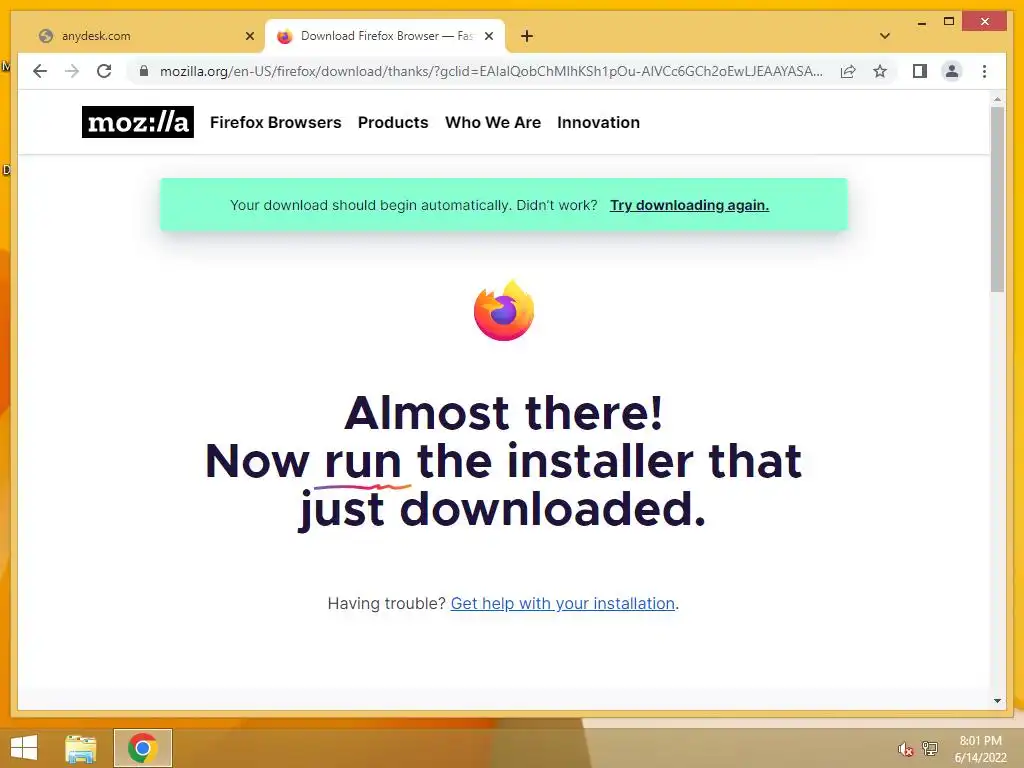Click the scrollbar down arrow
The width and height of the screenshot is (1024, 768).
click(x=997, y=701)
